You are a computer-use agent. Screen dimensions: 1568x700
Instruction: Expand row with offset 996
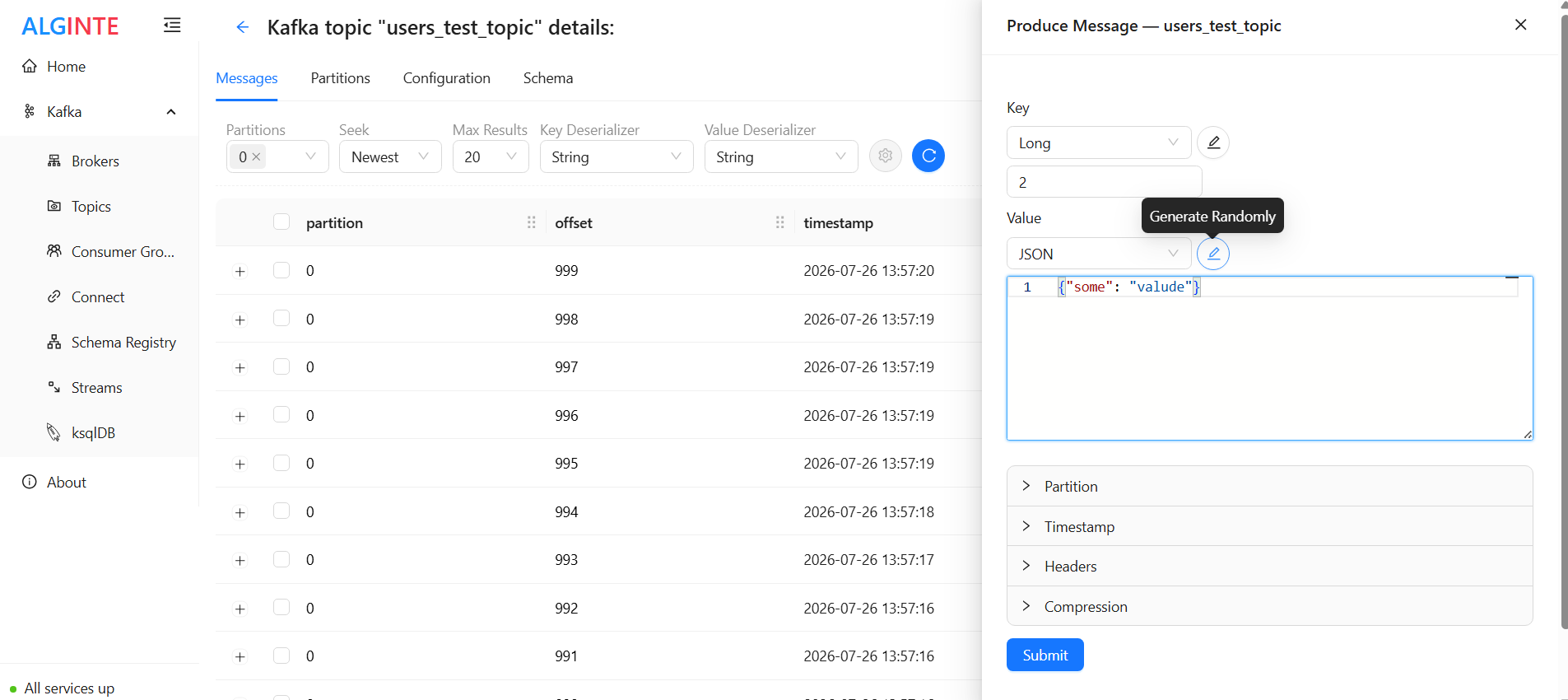click(x=240, y=416)
